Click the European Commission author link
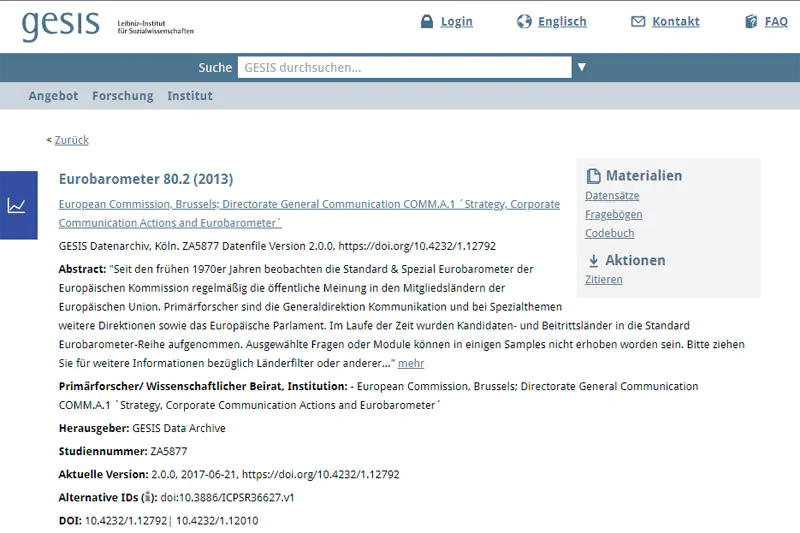 tap(309, 204)
